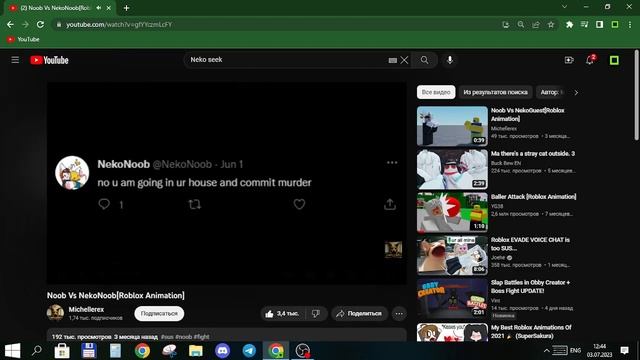Open YouTube notifications bell

coord(590,60)
